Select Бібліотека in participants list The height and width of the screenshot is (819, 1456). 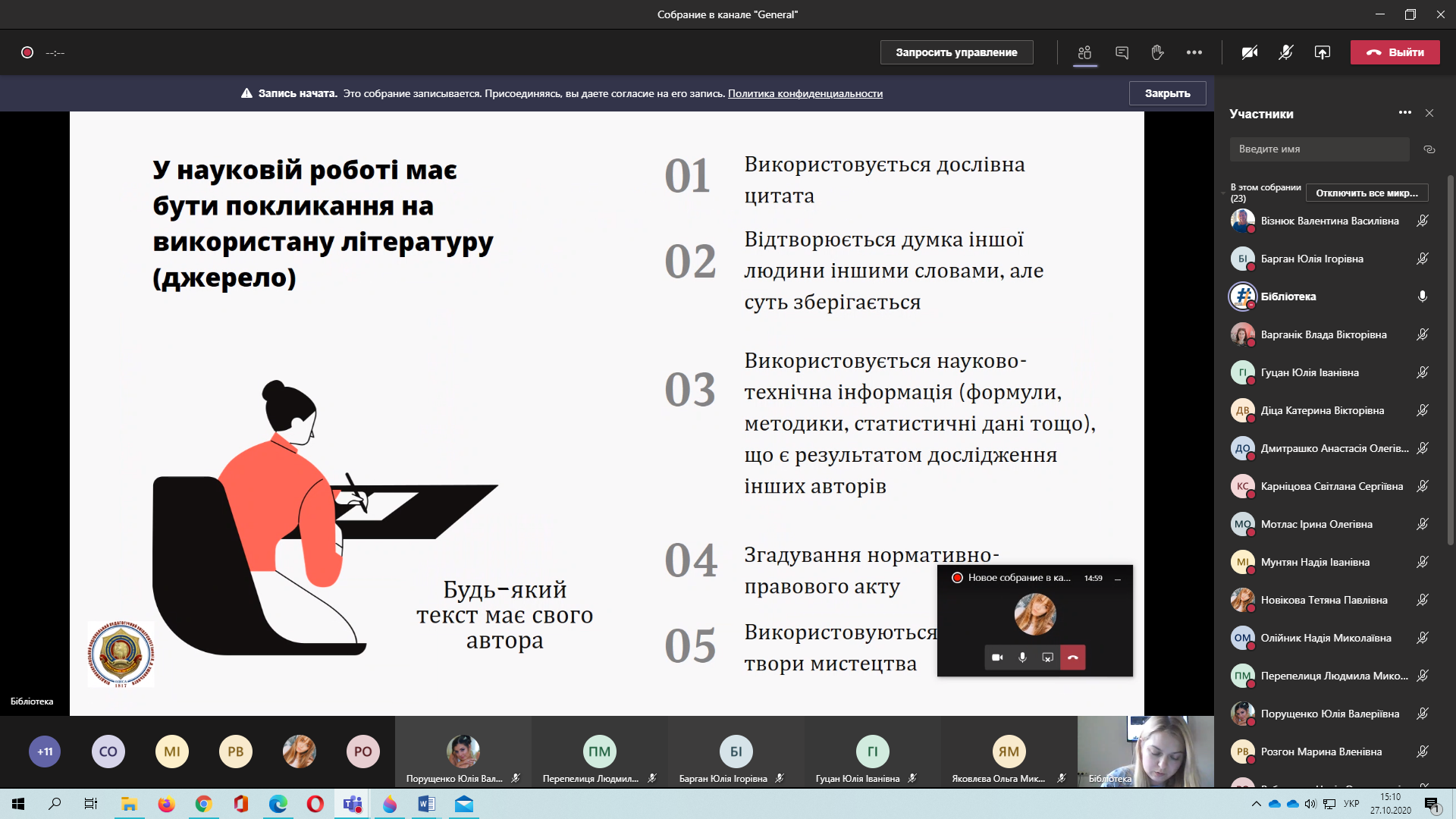[x=1288, y=297]
